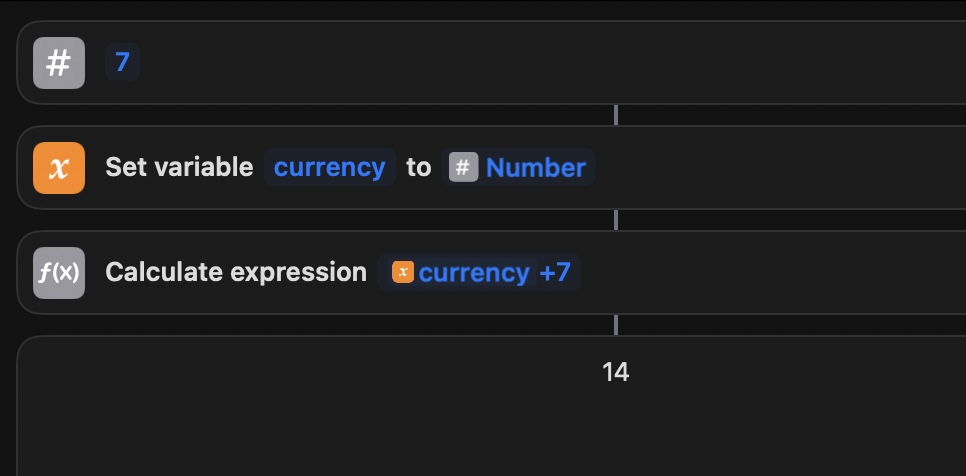Click the "Calculate expression" action title

236,272
